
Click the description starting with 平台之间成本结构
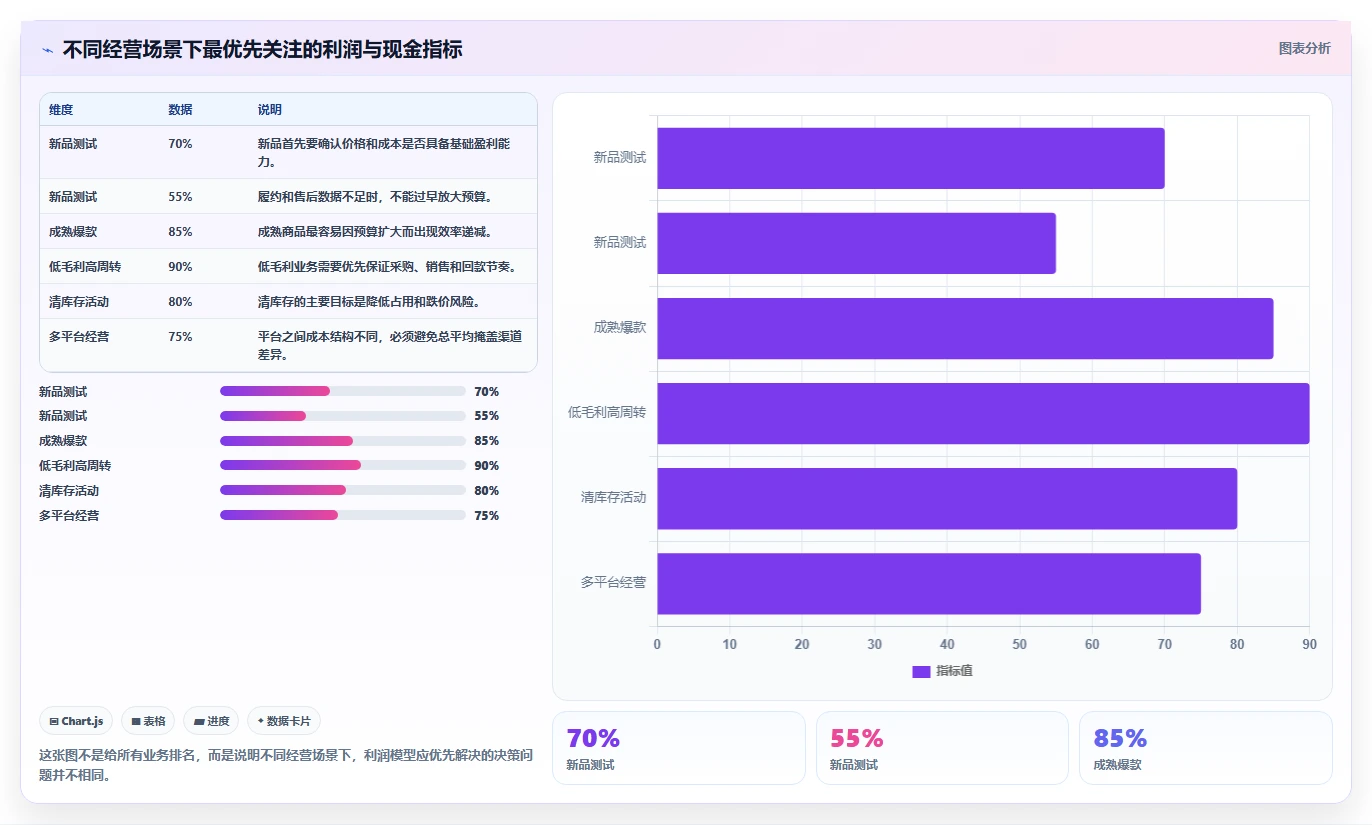point(390,346)
